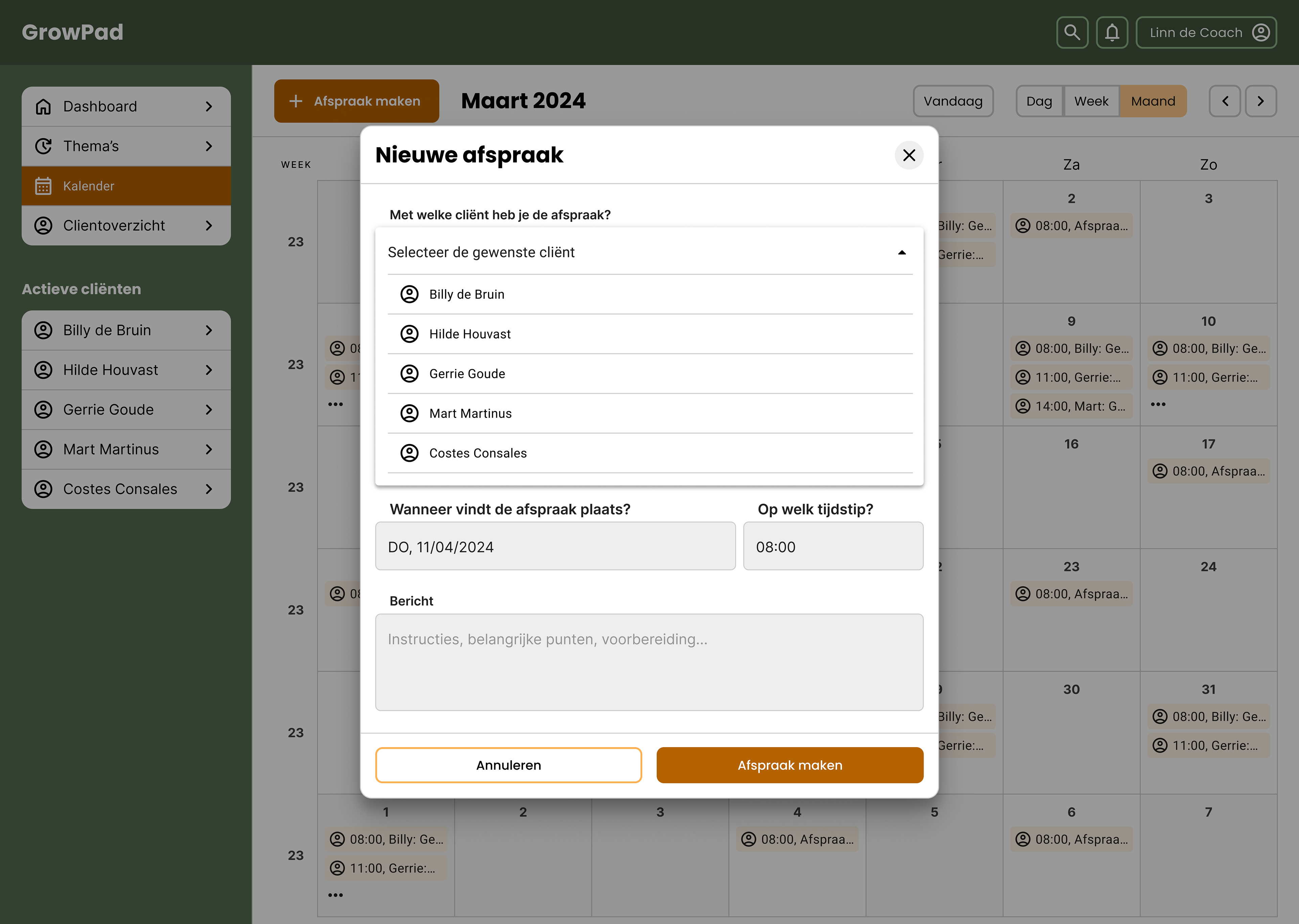Viewport: 1299px width, 924px height.
Task: Open Costes Consales in Actieve cliënten
Action: pyautogui.click(x=126, y=489)
